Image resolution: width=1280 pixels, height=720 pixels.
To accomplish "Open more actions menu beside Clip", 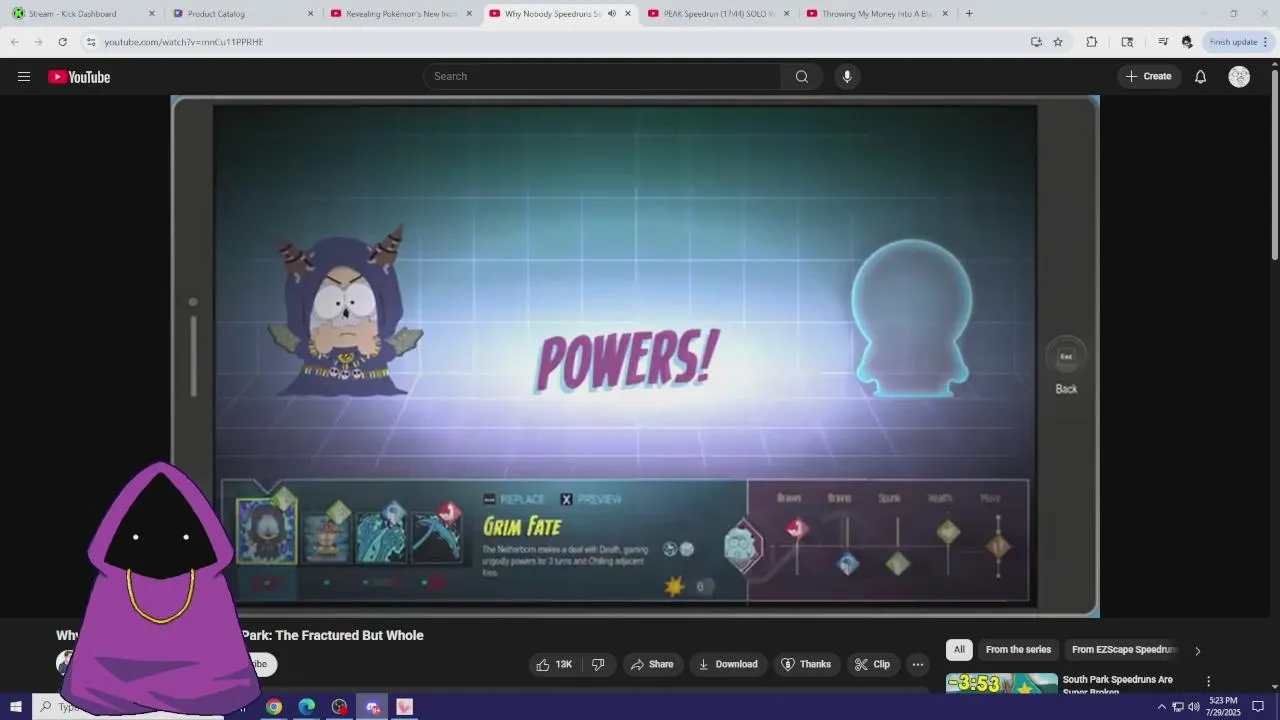I will pyautogui.click(x=917, y=664).
